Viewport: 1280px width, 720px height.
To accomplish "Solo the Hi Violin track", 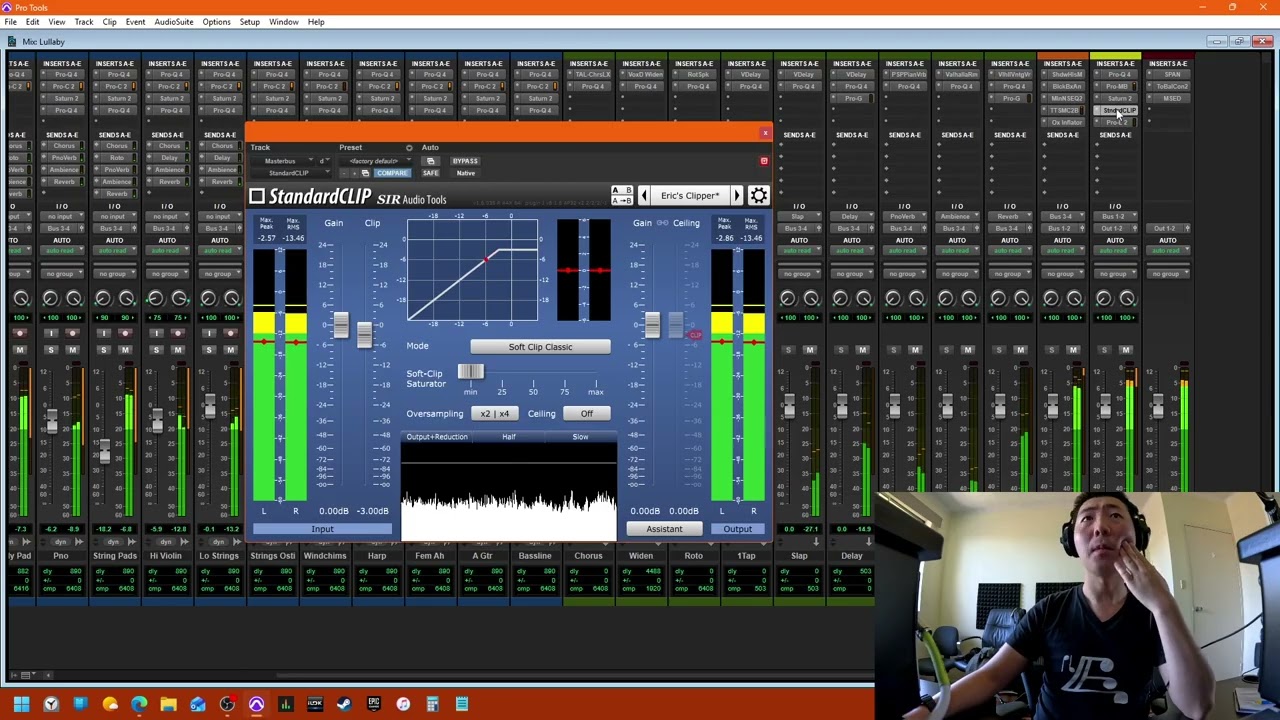I will pos(156,350).
